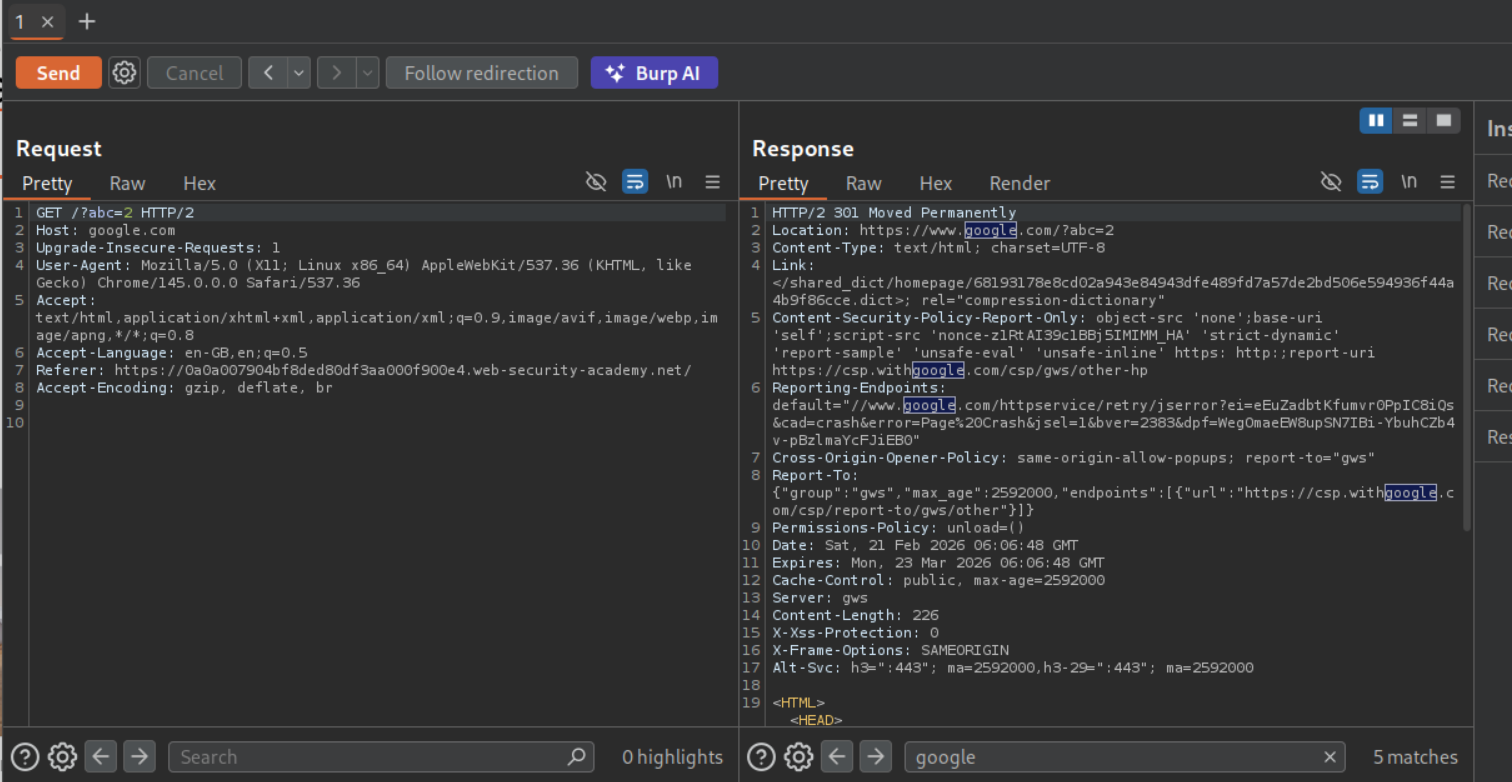1512x782 pixels.
Task: Select side-by-side split layout view
Action: [x=1376, y=121]
